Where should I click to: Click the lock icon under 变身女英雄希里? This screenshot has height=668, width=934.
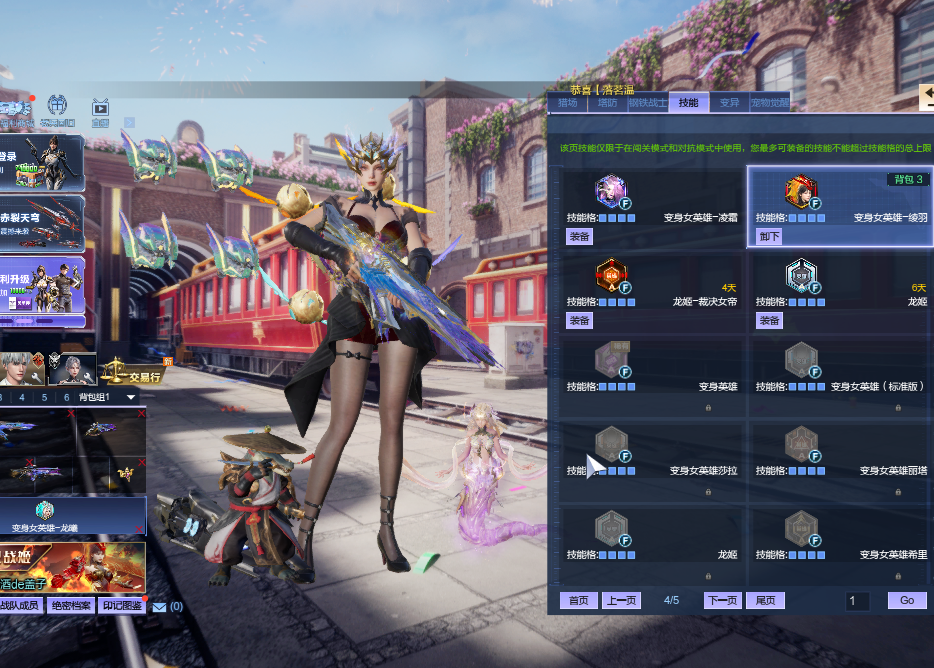[898, 576]
